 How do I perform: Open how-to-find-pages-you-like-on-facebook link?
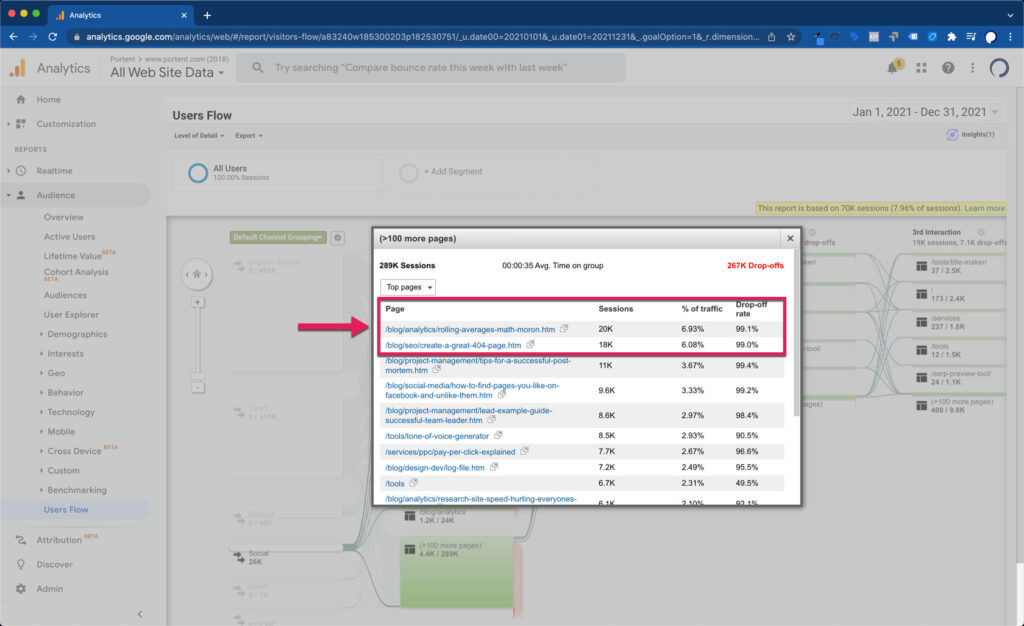(472, 390)
